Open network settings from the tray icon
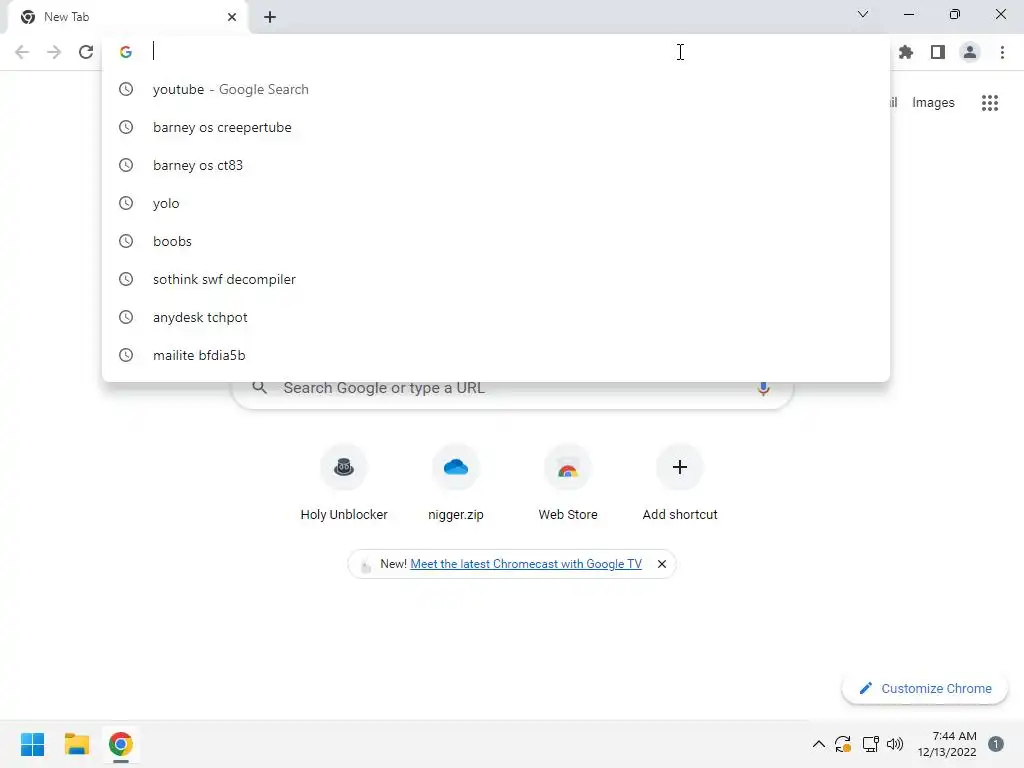This screenshot has height=768, width=1024. coord(871,744)
